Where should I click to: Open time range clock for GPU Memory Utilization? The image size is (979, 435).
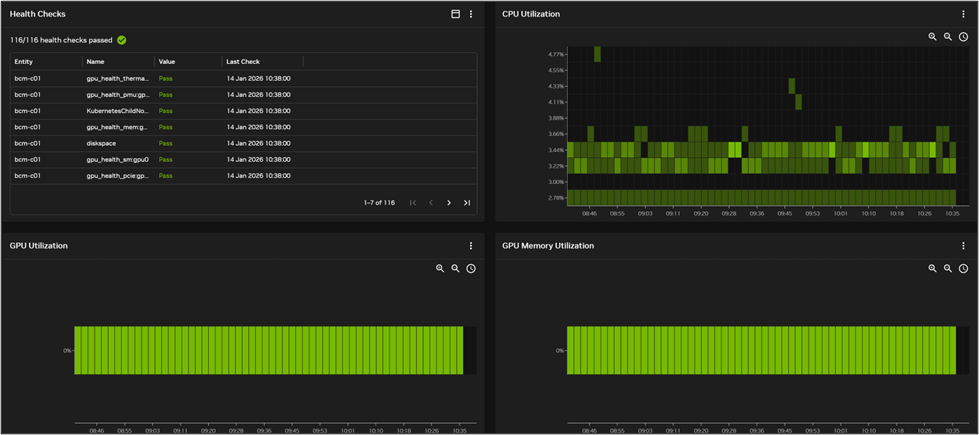[x=963, y=269]
